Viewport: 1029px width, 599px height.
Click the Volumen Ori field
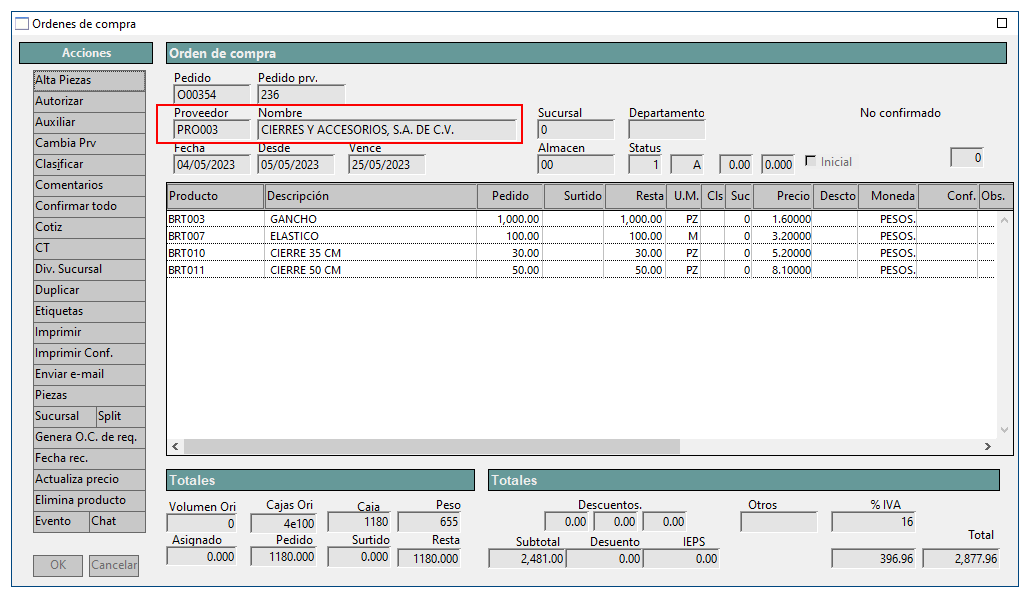click(202, 524)
